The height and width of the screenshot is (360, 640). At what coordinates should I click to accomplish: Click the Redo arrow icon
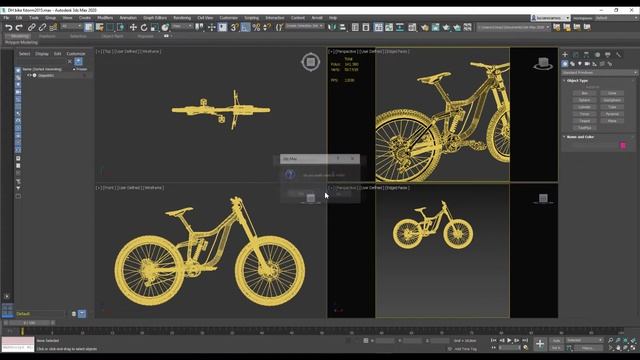click(x=19, y=27)
